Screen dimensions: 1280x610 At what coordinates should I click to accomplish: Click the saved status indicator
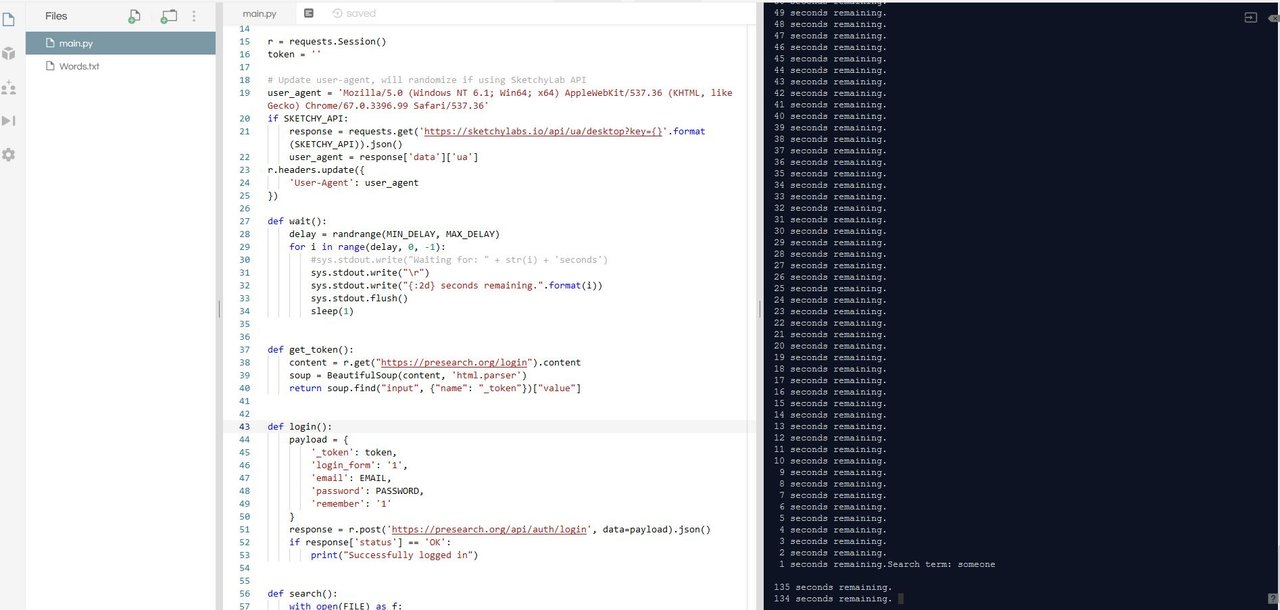354,13
